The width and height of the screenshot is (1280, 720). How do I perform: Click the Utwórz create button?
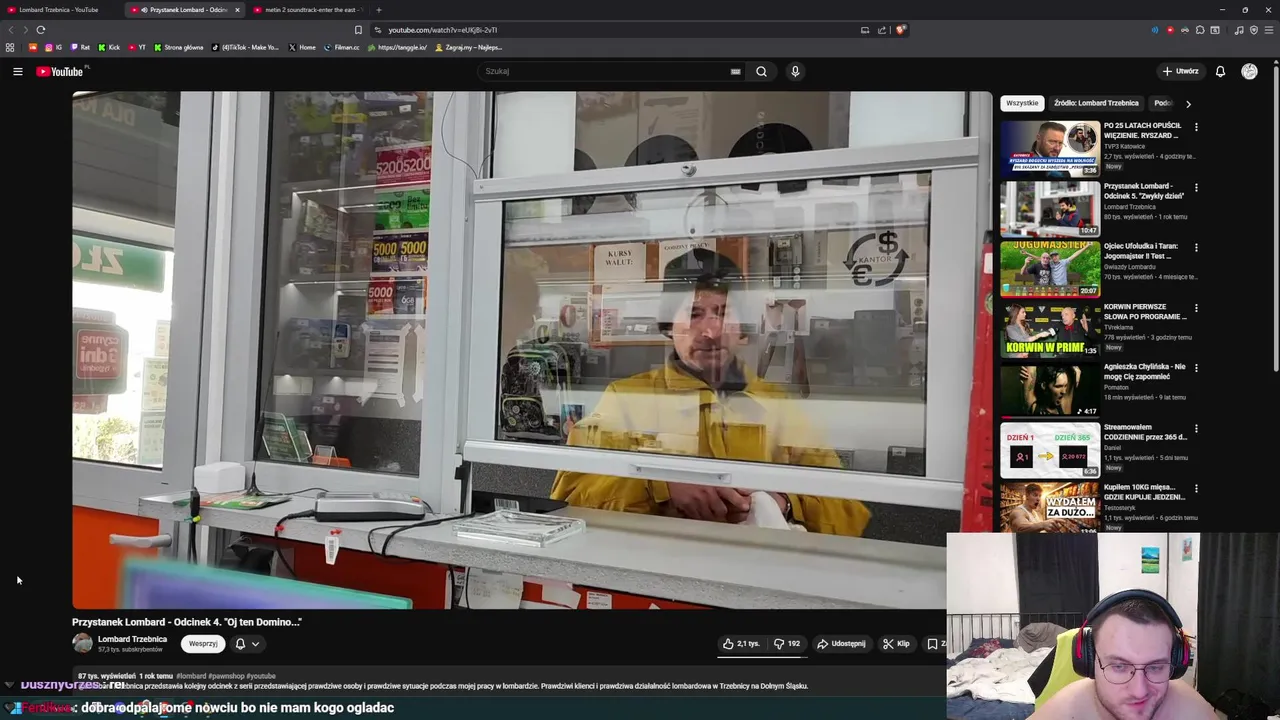[x=1181, y=71]
